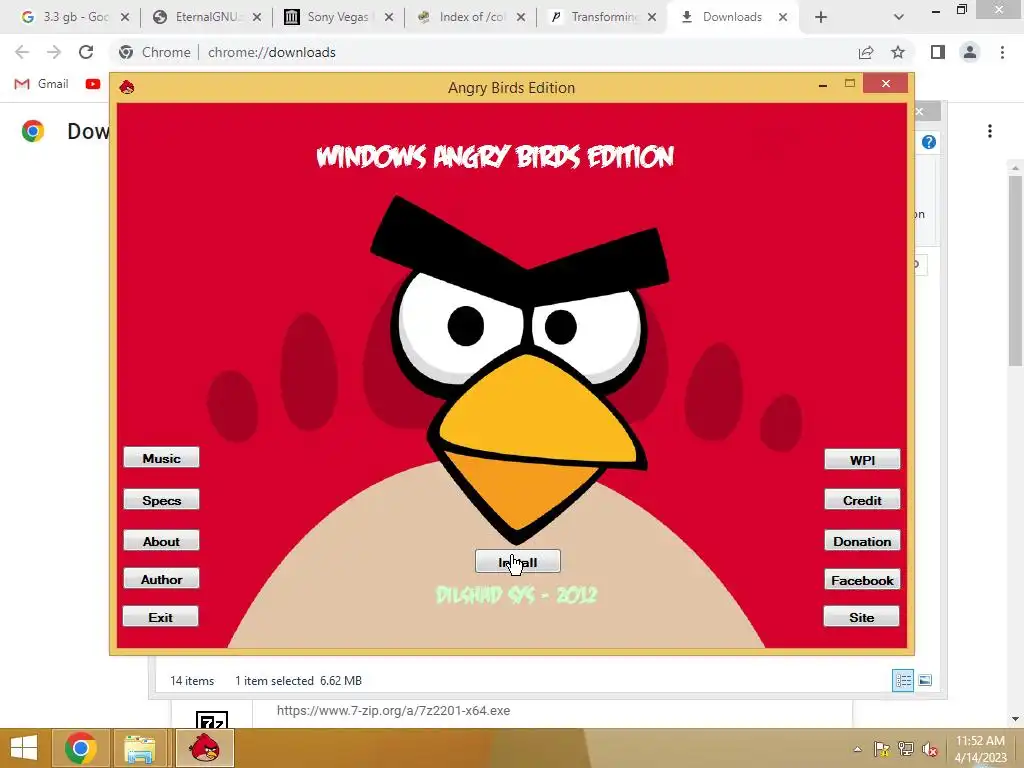Go back in Chrome
Viewport: 1024px width, 768px height.
[22, 52]
